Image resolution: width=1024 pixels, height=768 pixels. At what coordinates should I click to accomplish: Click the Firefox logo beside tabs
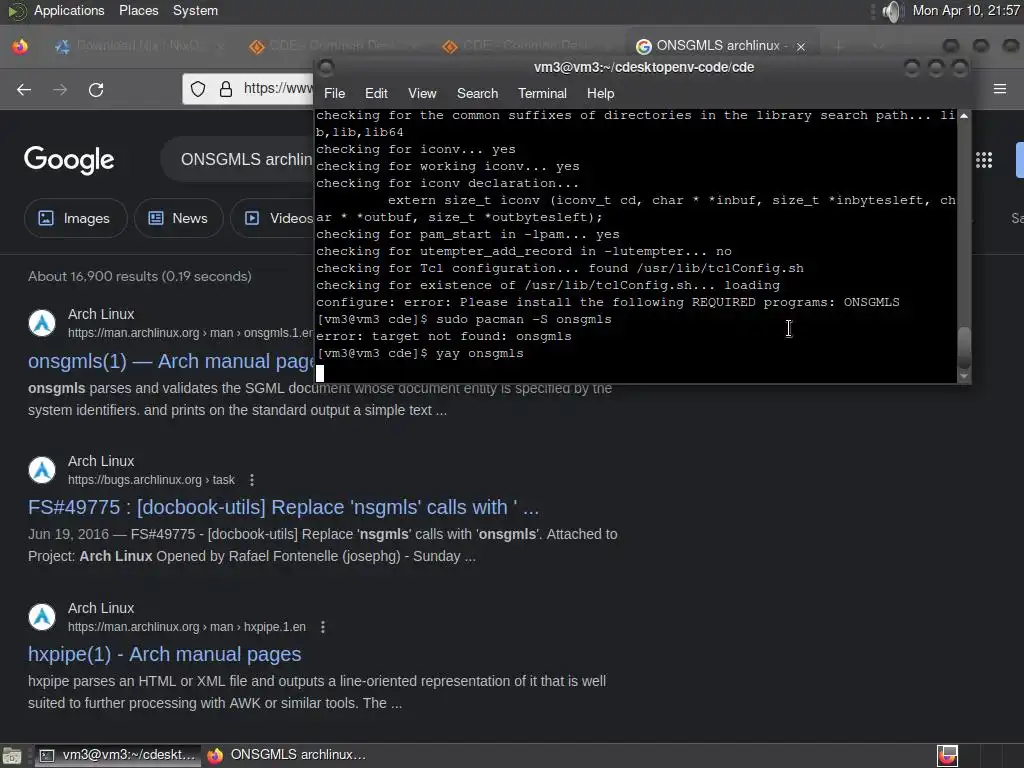(20, 46)
